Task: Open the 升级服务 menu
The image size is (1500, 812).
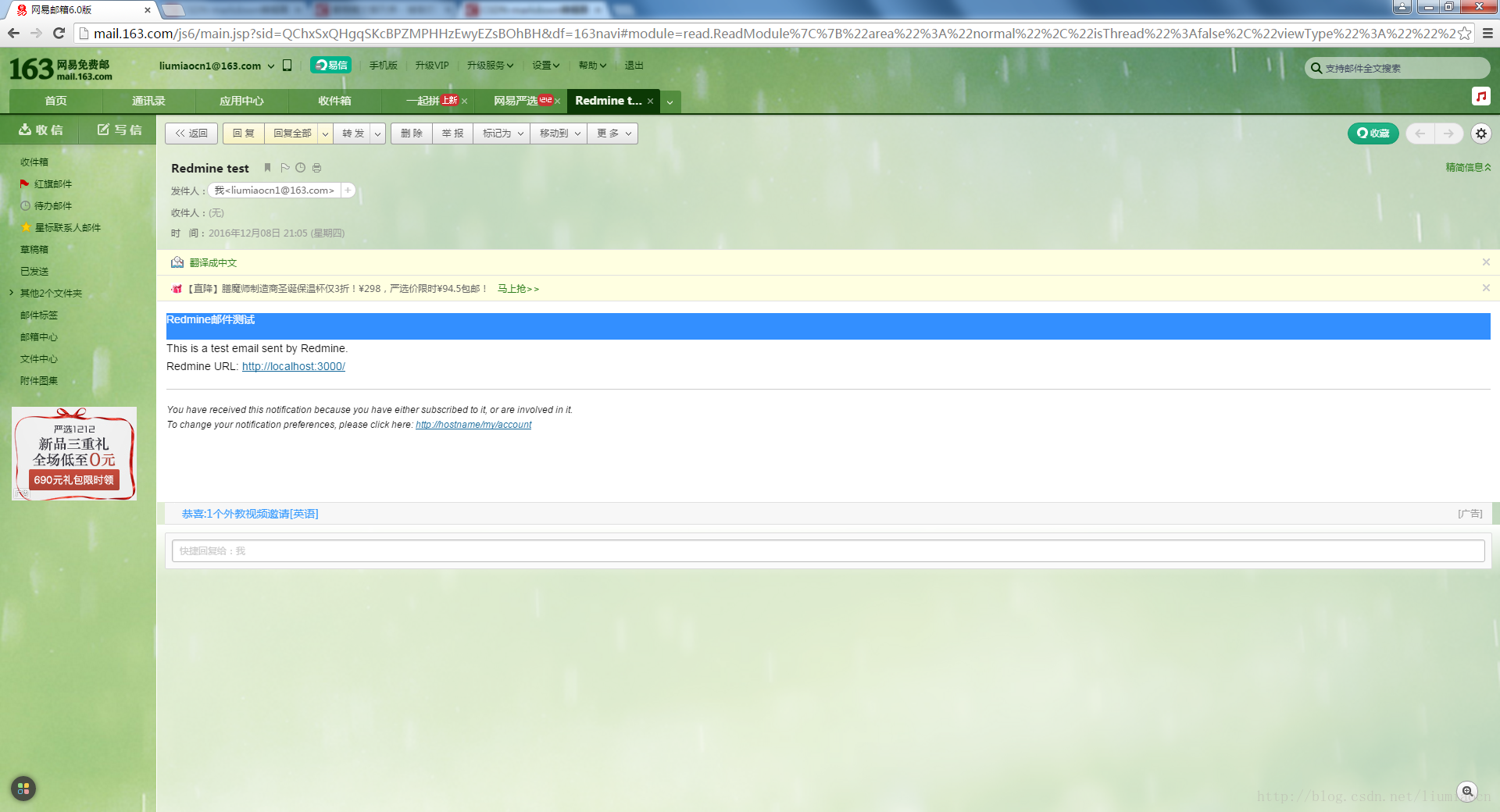Action: (490, 66)
